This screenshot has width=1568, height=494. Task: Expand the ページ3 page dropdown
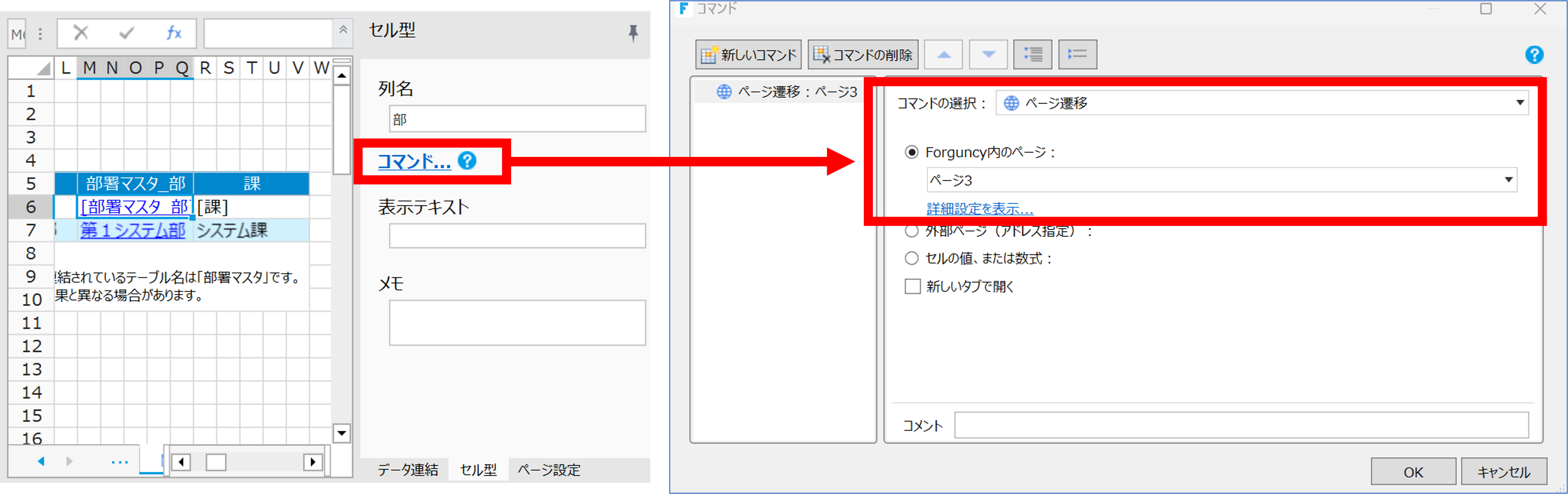(1508, 180)
